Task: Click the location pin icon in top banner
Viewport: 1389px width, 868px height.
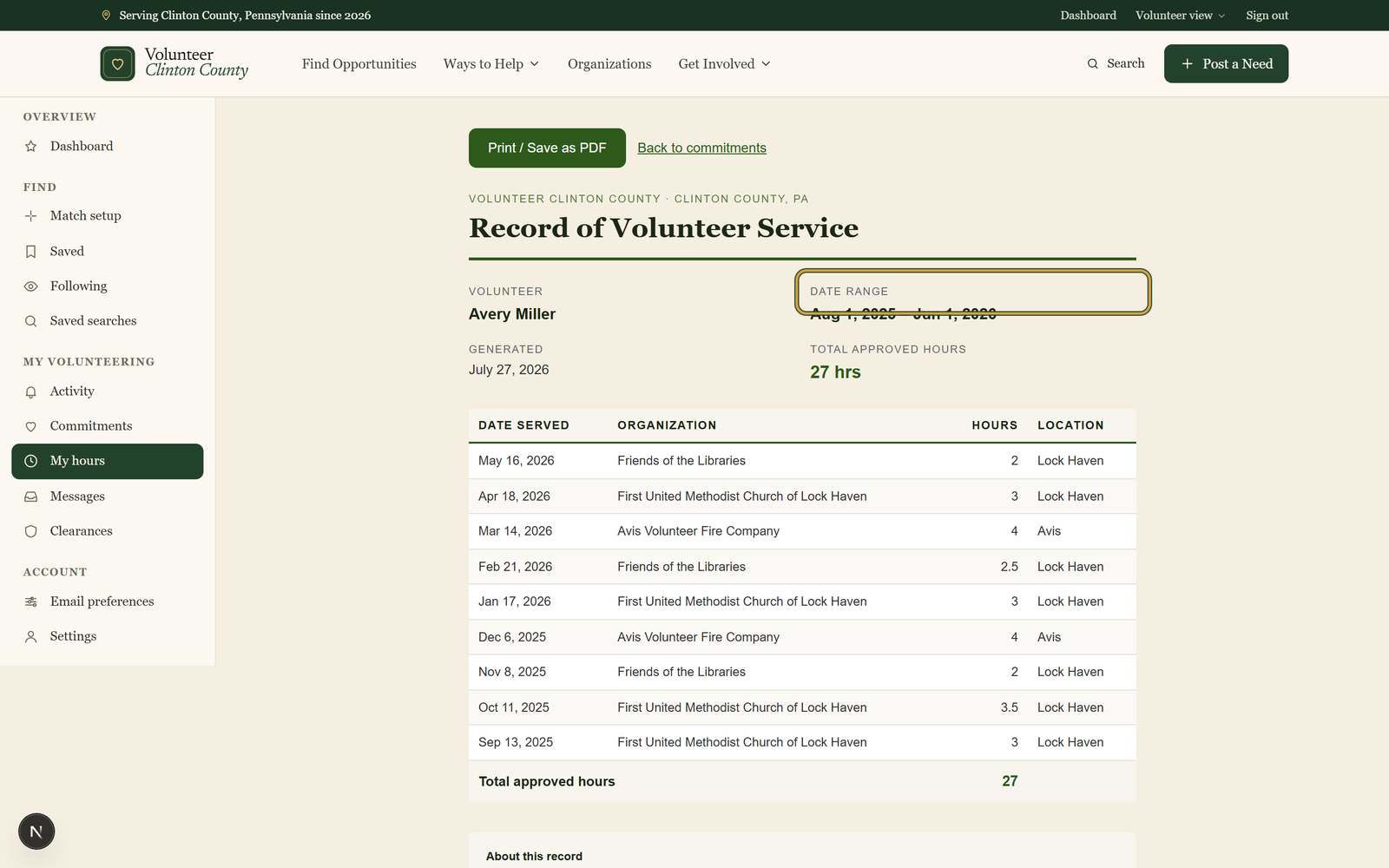Action: (106, 16)
